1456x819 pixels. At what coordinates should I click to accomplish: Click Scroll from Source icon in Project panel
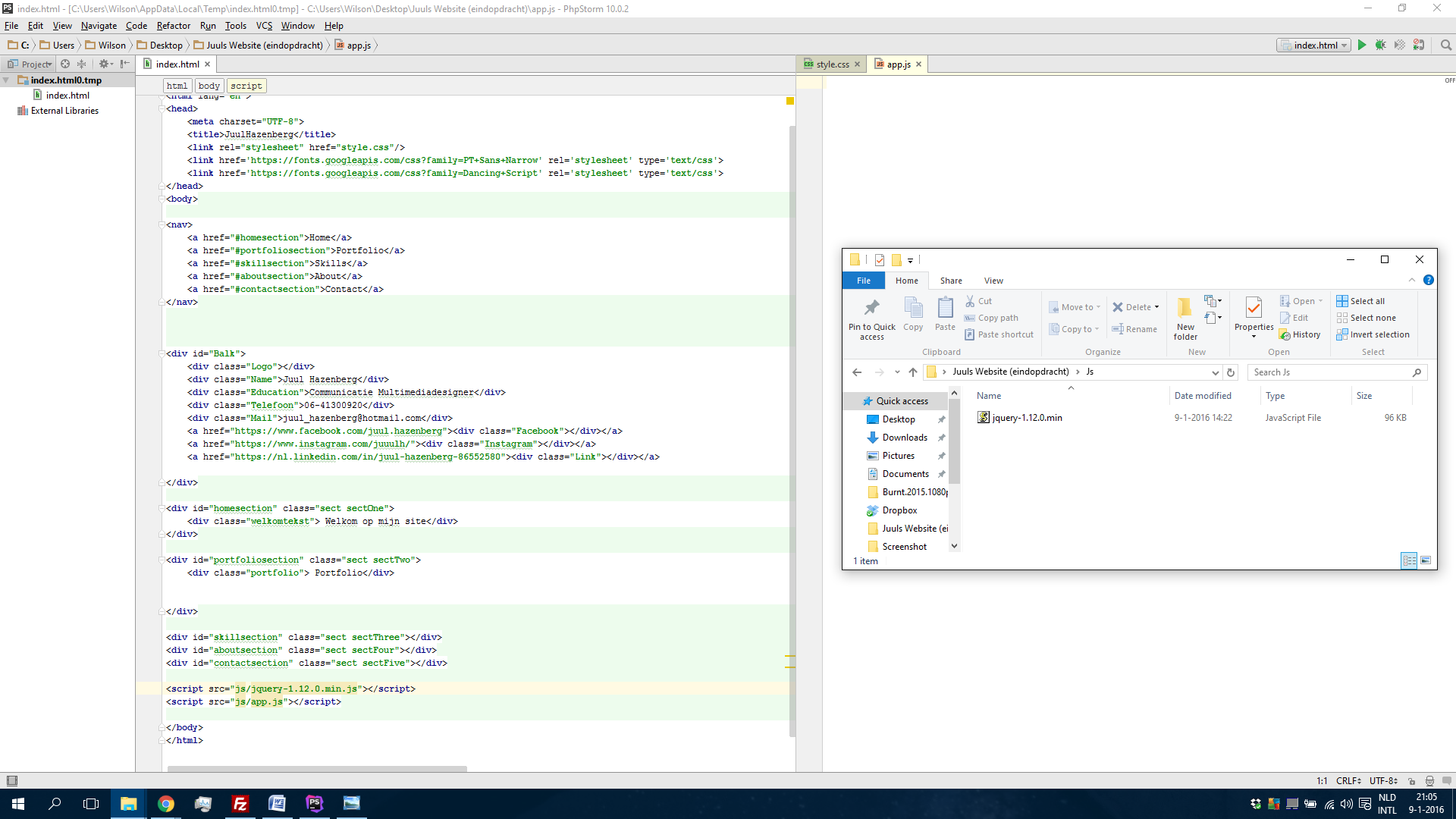pyautogui.click(x=65, y=64)
